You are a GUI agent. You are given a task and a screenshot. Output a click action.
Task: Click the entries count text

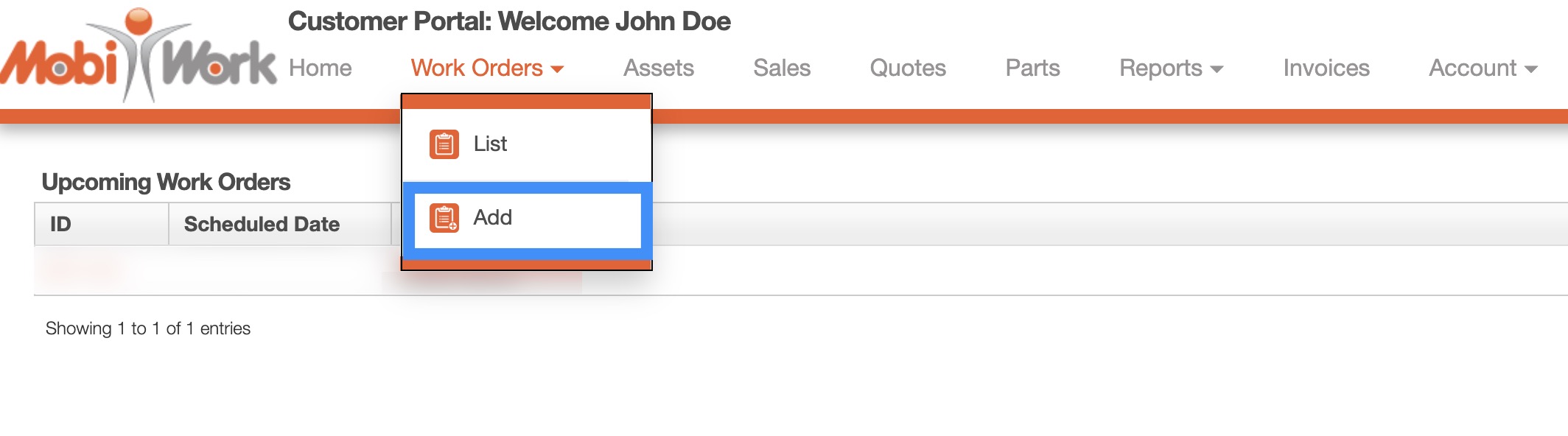click(x=147, y=328)
